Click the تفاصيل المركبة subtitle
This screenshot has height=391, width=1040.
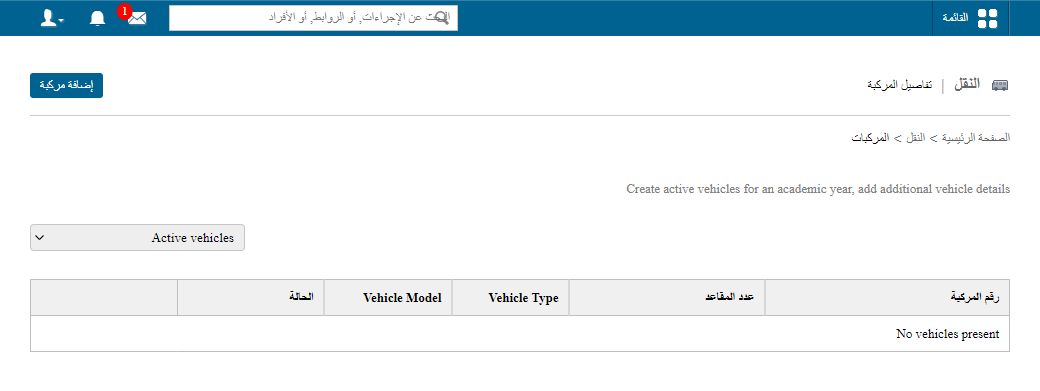click(x=899, y=85)
